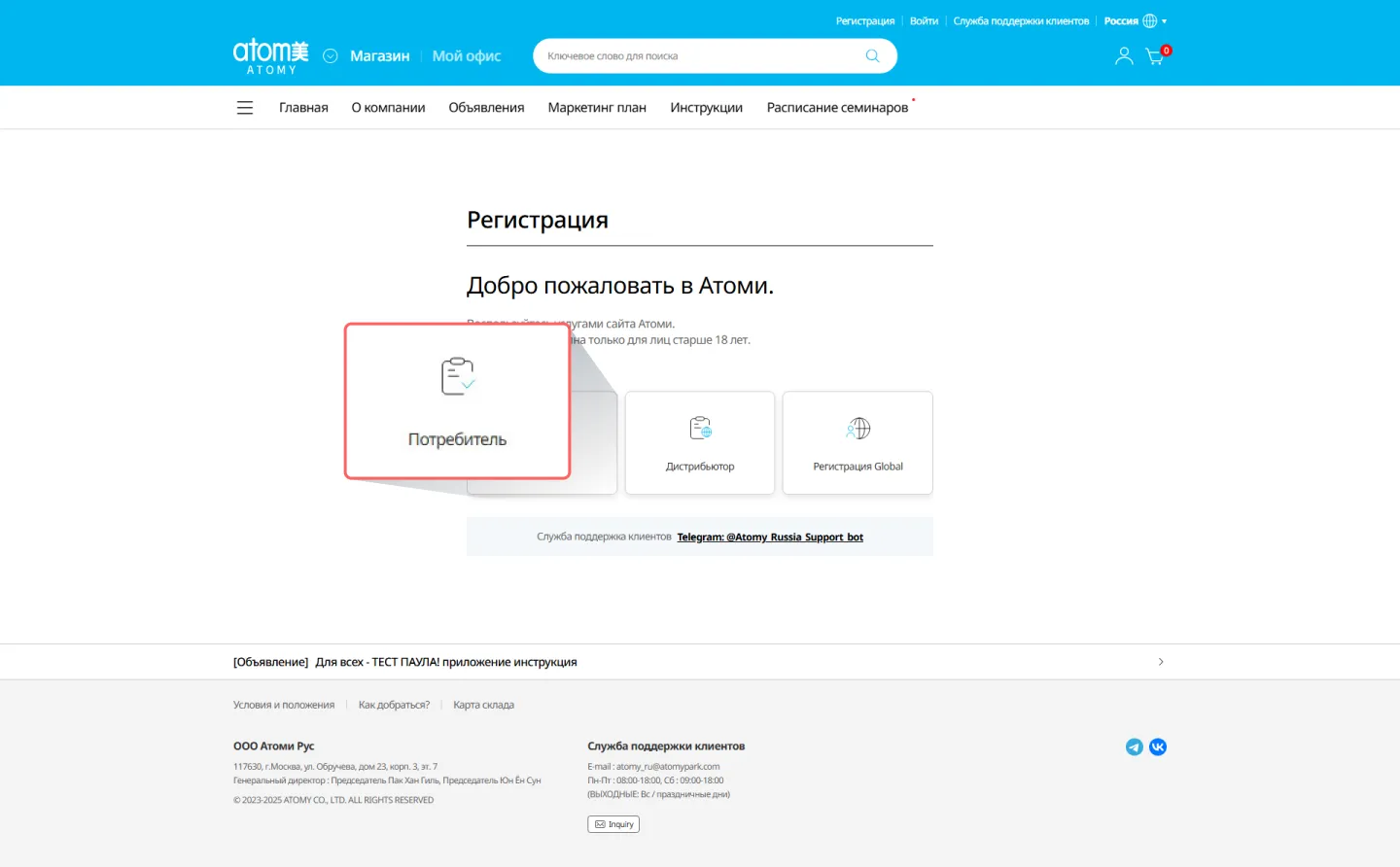Expand the TECT ПАУЛА announcement chevron
This screenshot has height=867, width=1400.
coord(1161,661)
